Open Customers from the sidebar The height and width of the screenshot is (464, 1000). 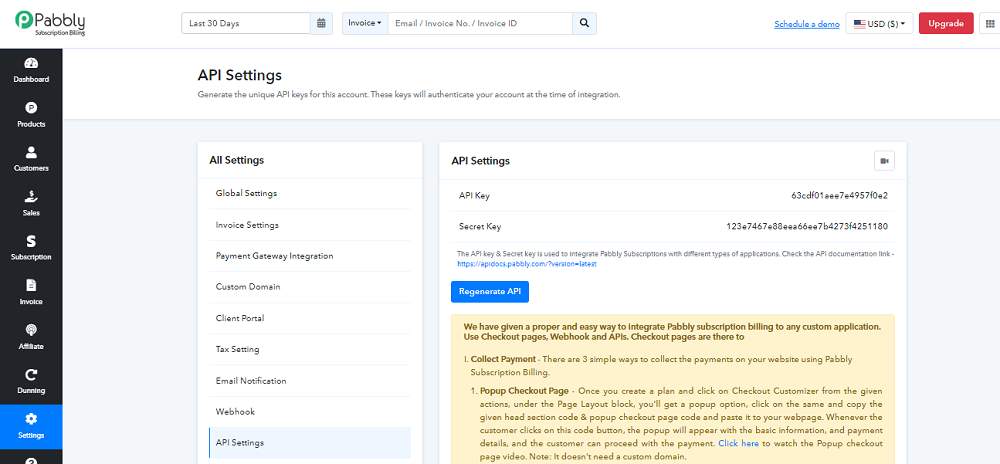pos(31,160)
